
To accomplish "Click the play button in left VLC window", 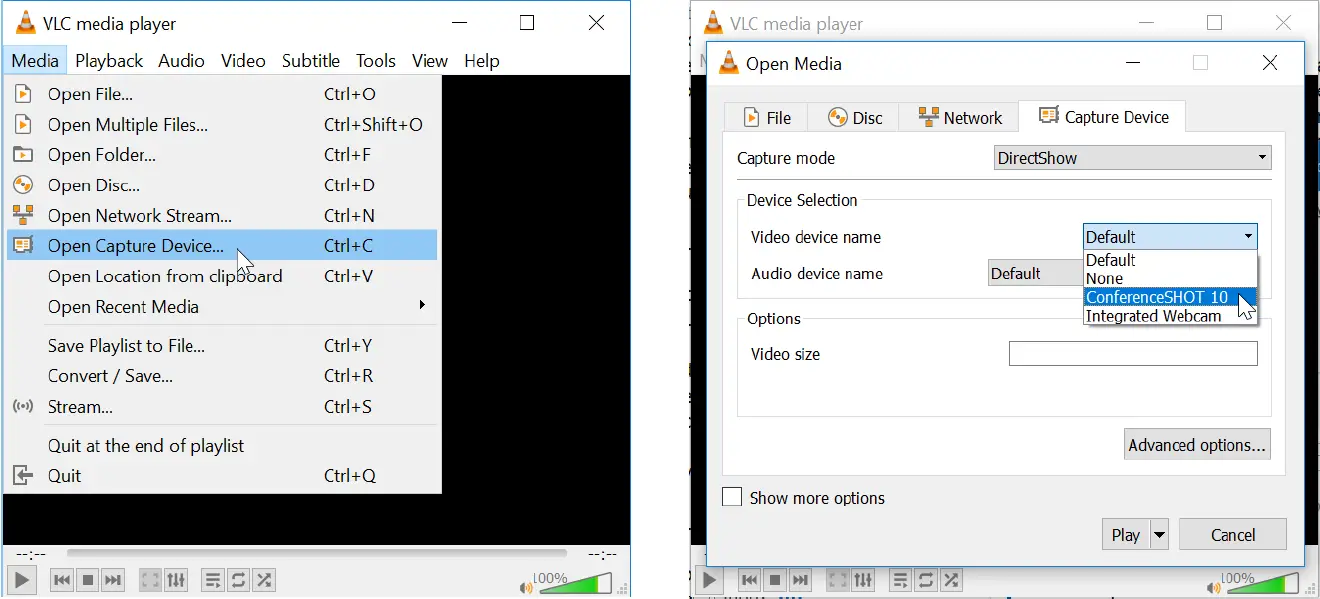I will point(22,580).
